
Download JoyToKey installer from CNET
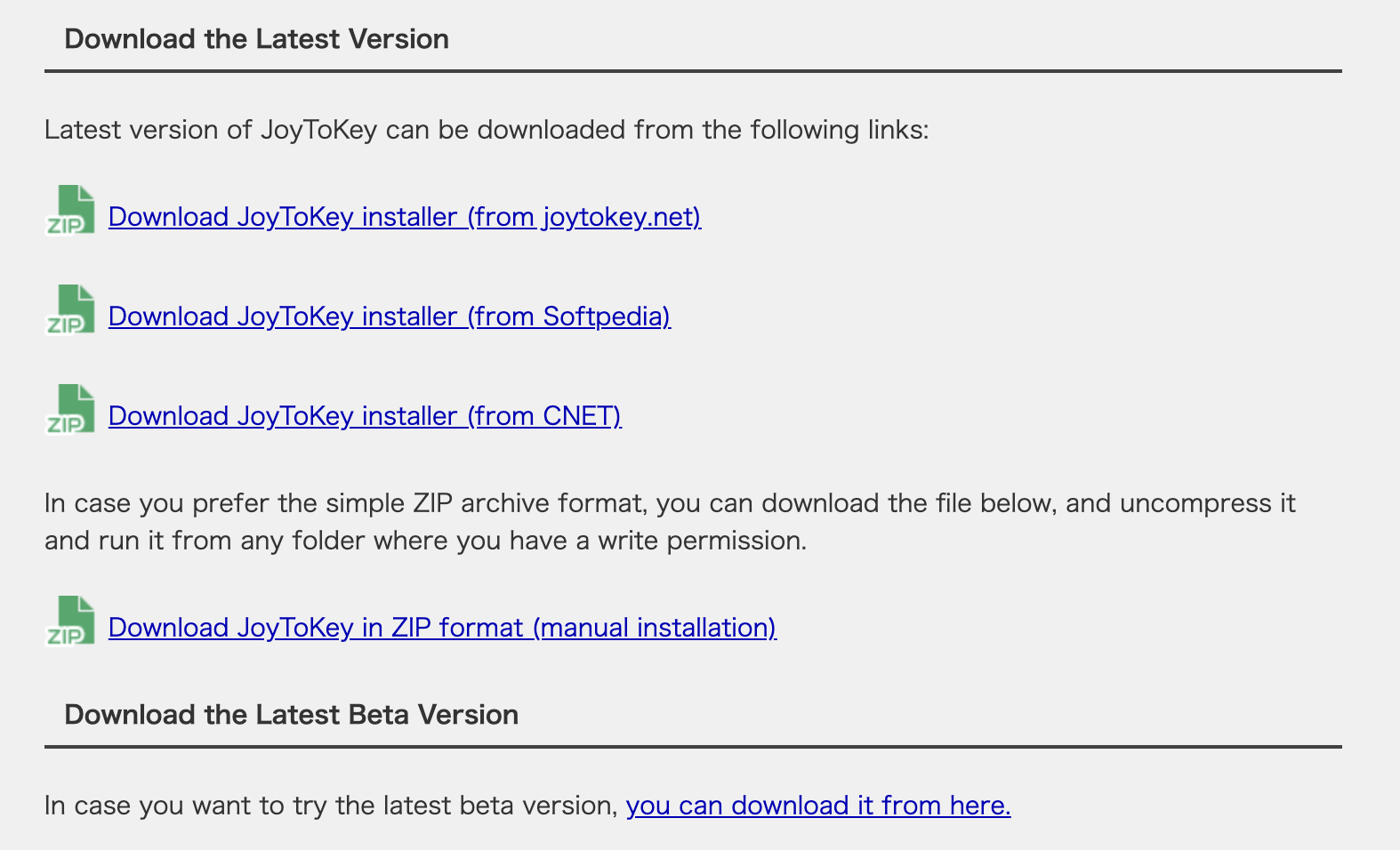pyautogui.click(x=365, y=416)
